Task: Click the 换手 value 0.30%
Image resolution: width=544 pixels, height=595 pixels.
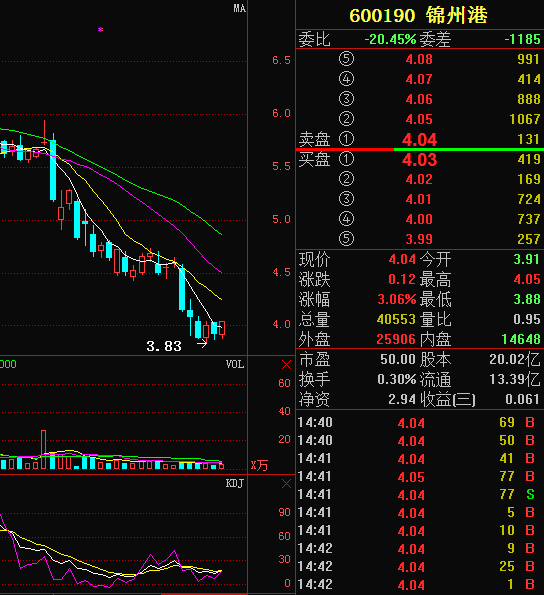Action: pyautogui.click(x=397, y=379)
